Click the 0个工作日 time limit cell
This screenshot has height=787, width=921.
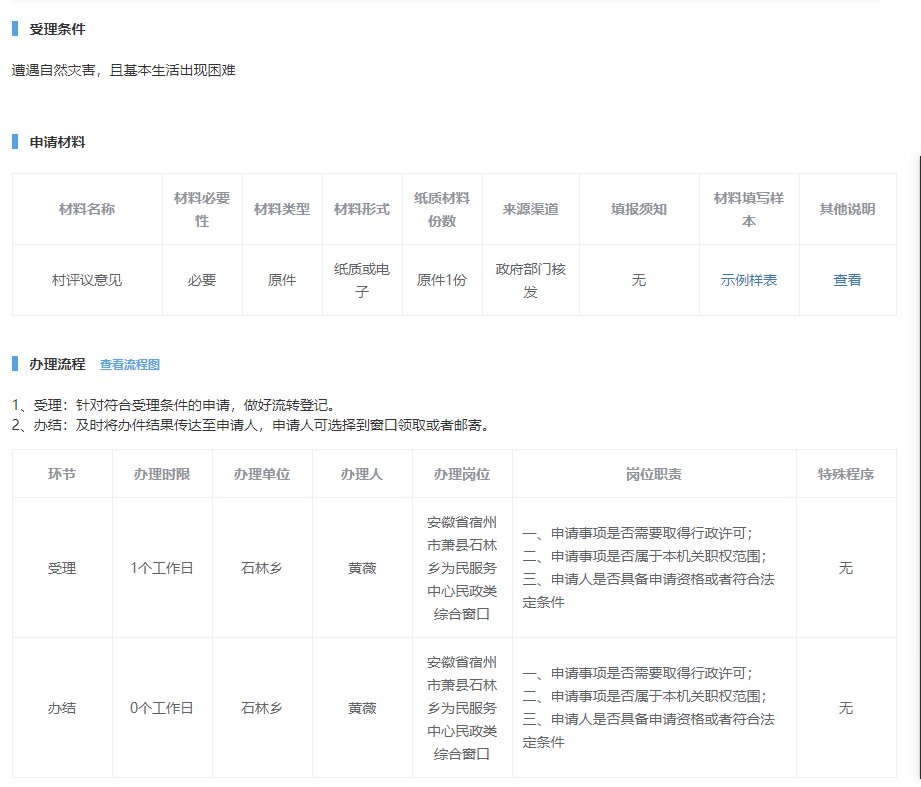(162, 708)
